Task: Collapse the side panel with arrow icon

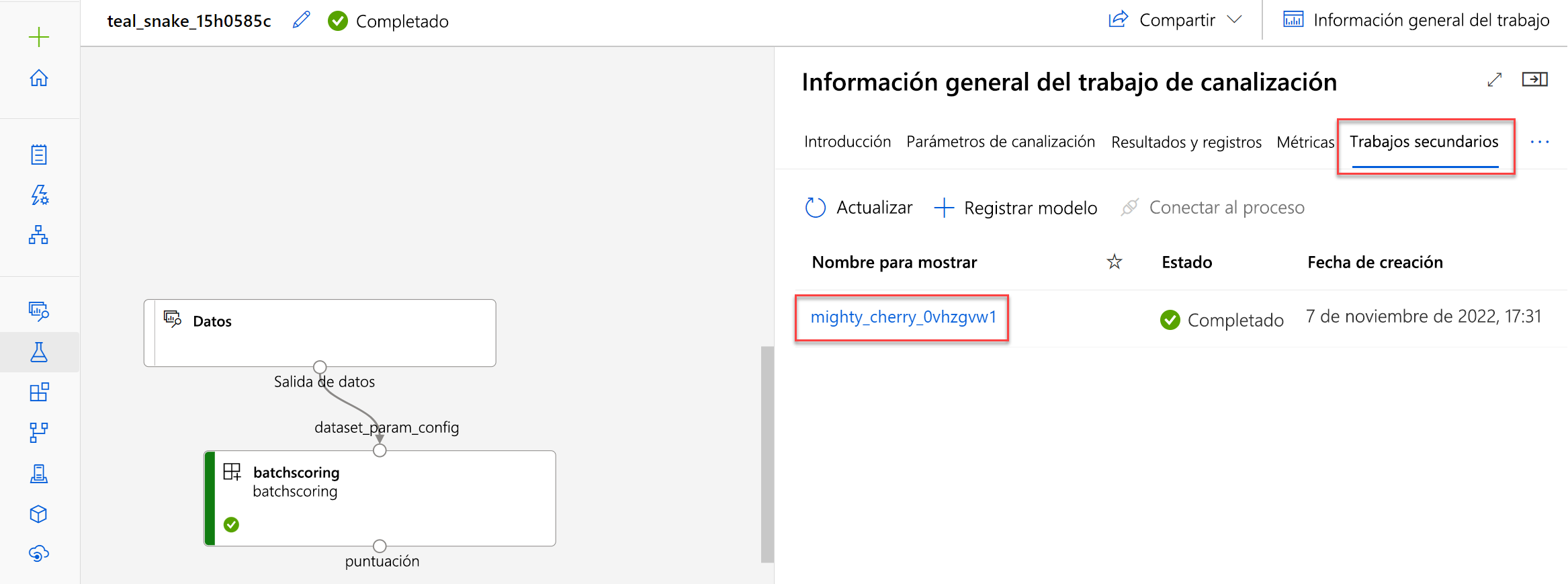Action: (1534, 79)
